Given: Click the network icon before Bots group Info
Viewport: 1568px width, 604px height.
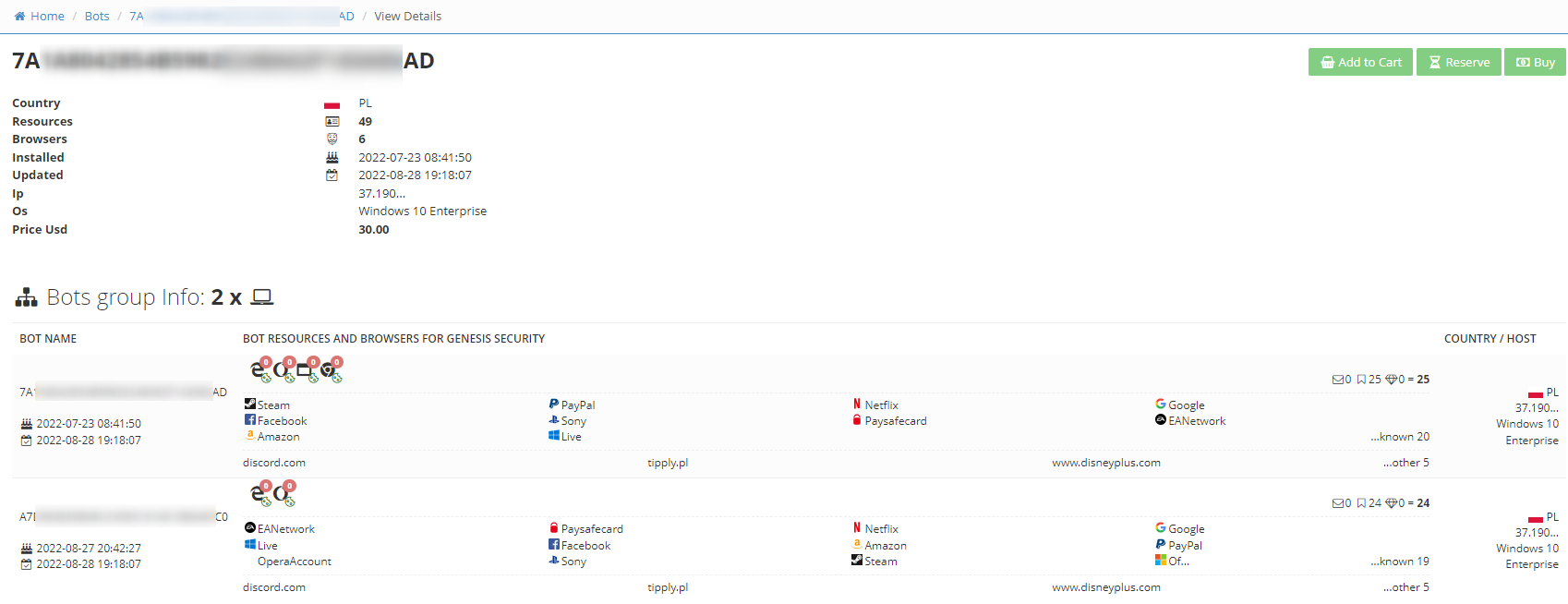Looking at the screenshot, I should coord(26,296).
